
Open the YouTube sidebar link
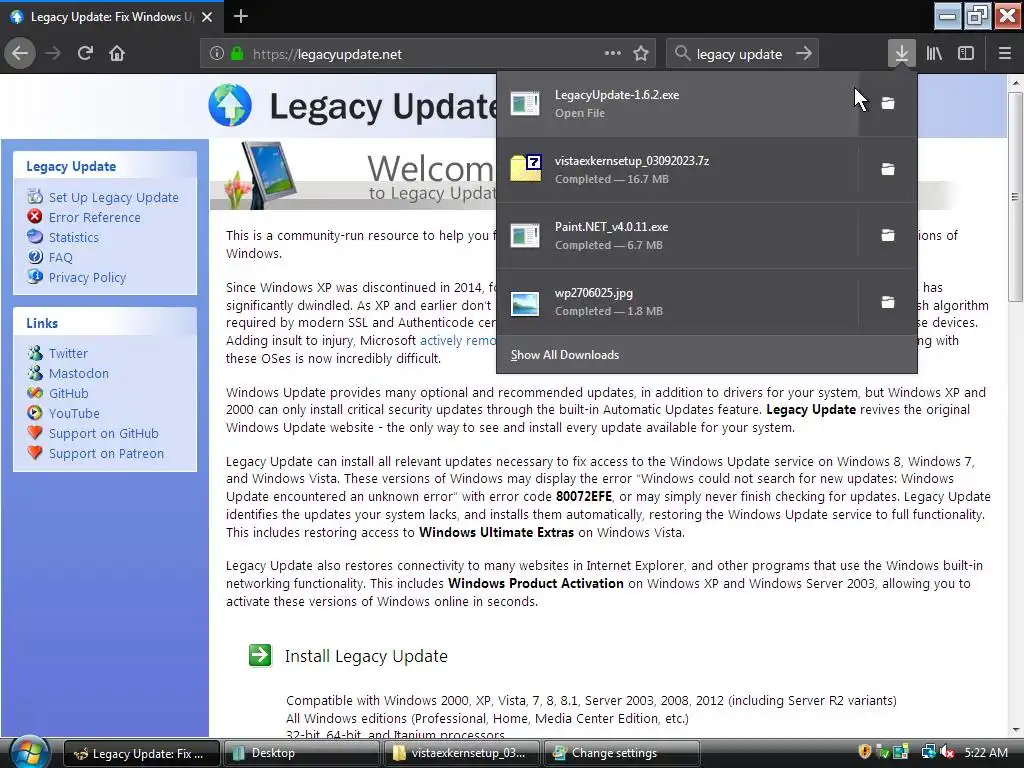click(x=74, y=413)
